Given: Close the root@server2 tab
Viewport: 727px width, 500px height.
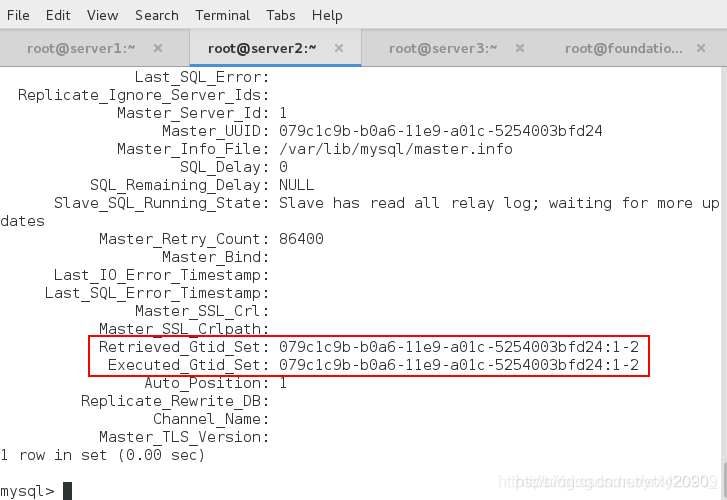Looking at the screenshot, I should pyautogui.click(x=339, y=48).
